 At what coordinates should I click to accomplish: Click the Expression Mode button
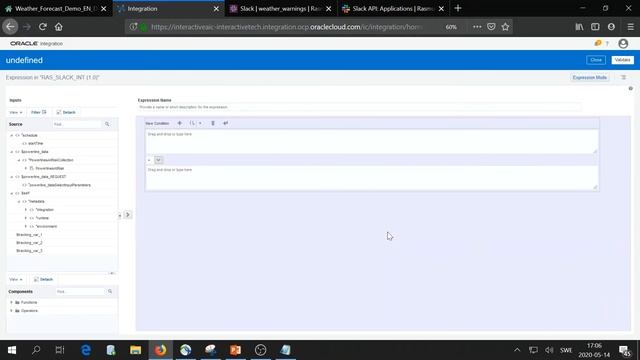pyautogui.click(x=589, y=78)
